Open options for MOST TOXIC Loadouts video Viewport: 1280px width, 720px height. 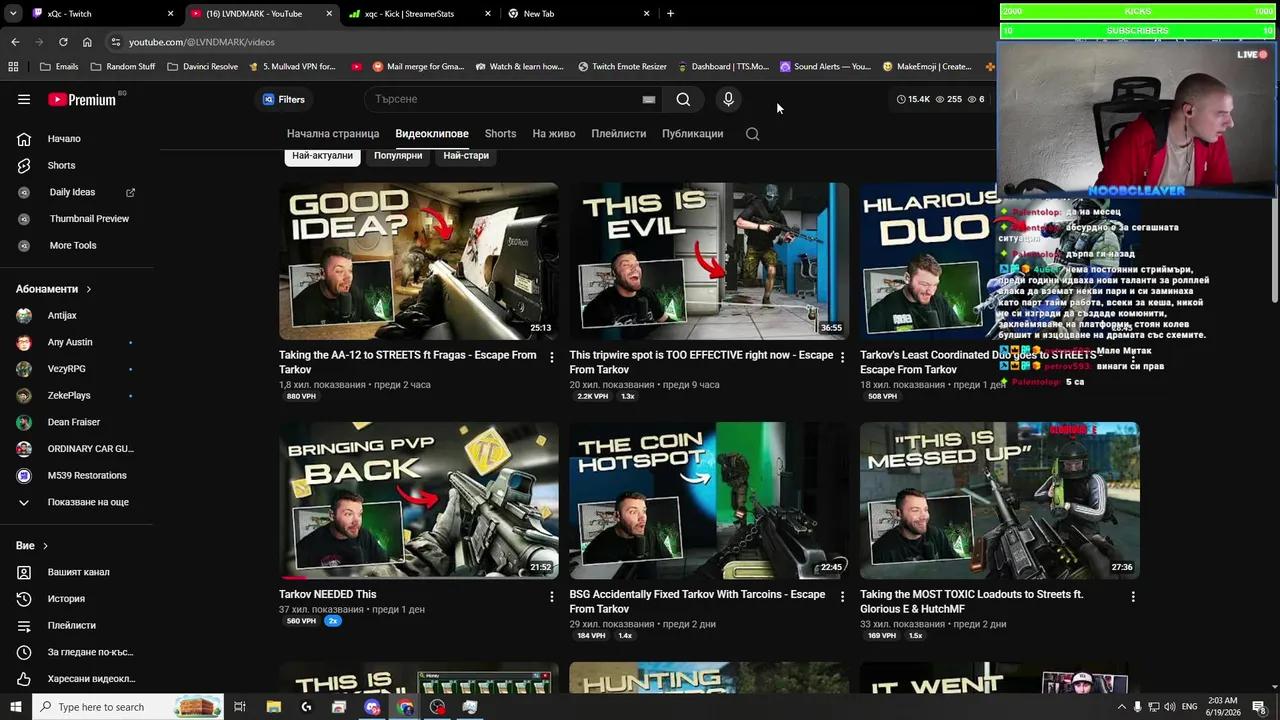(1133, 597)
